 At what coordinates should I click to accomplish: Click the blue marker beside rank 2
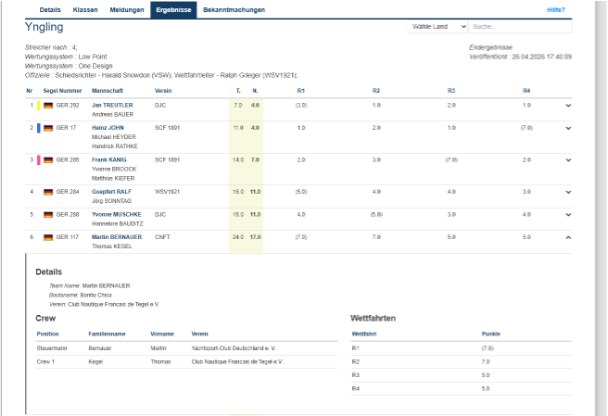(38, 128)
